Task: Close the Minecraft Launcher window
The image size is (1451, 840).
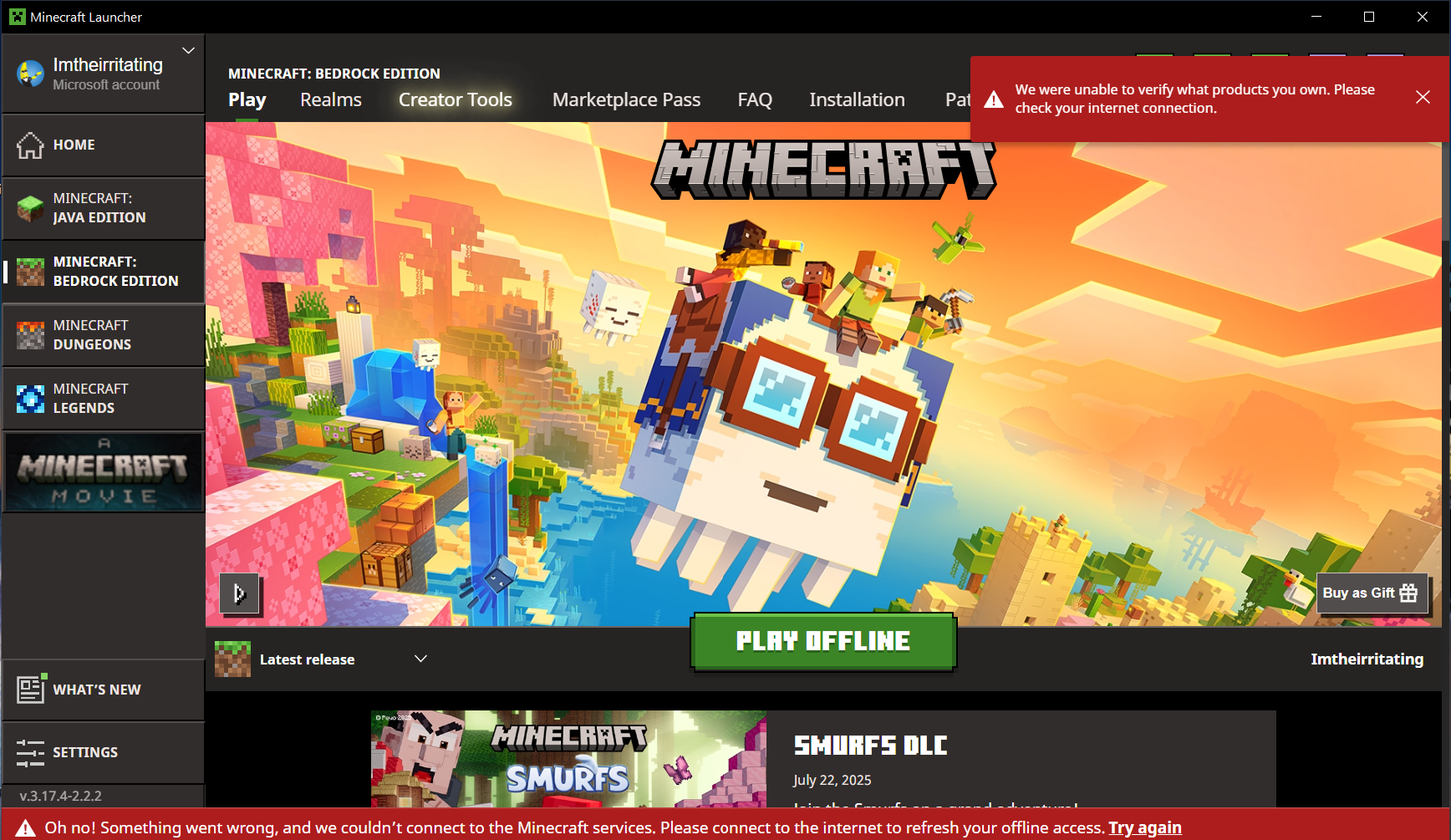Action: [x=1423, y=17]
